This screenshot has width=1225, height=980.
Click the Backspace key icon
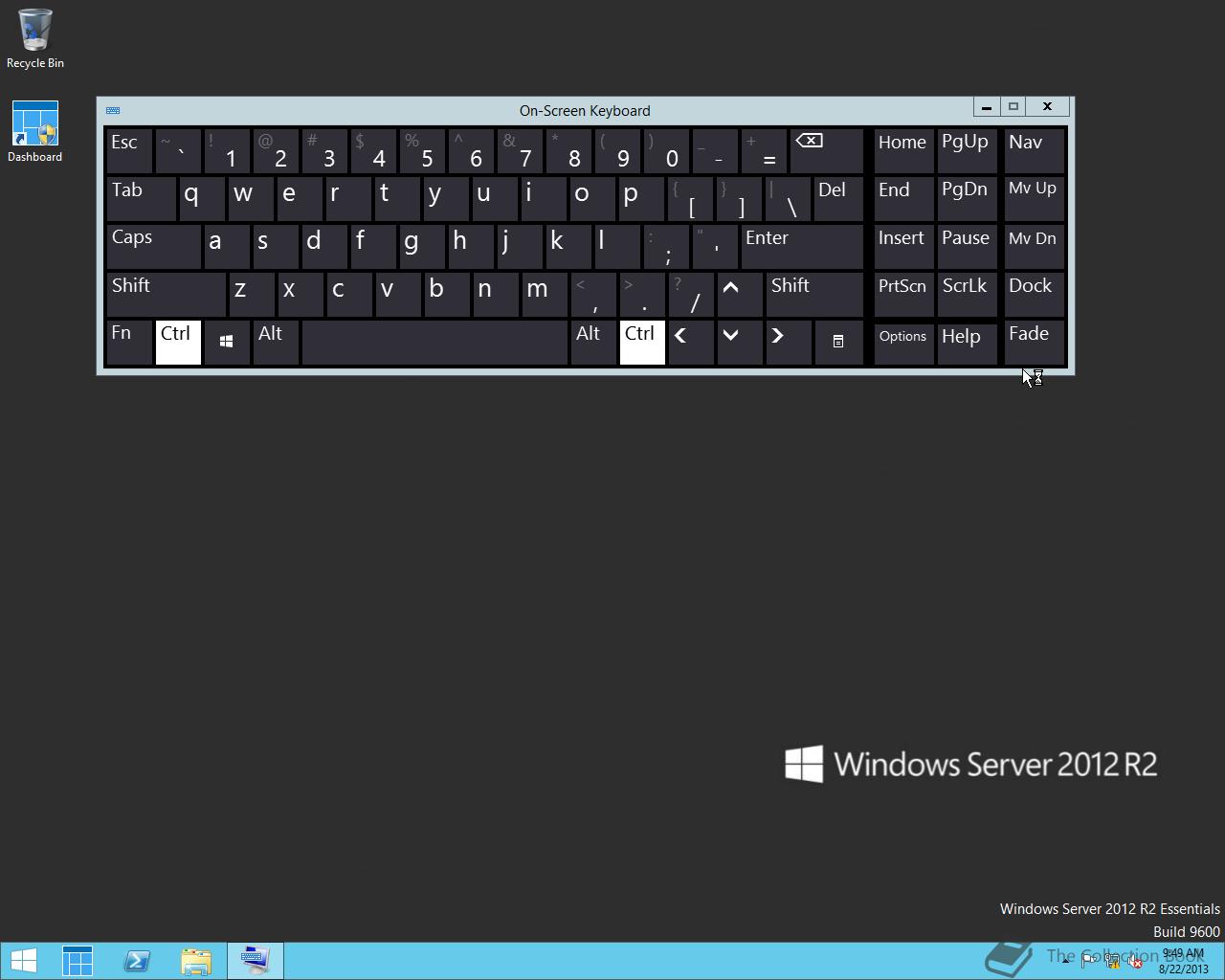point(827,150)
